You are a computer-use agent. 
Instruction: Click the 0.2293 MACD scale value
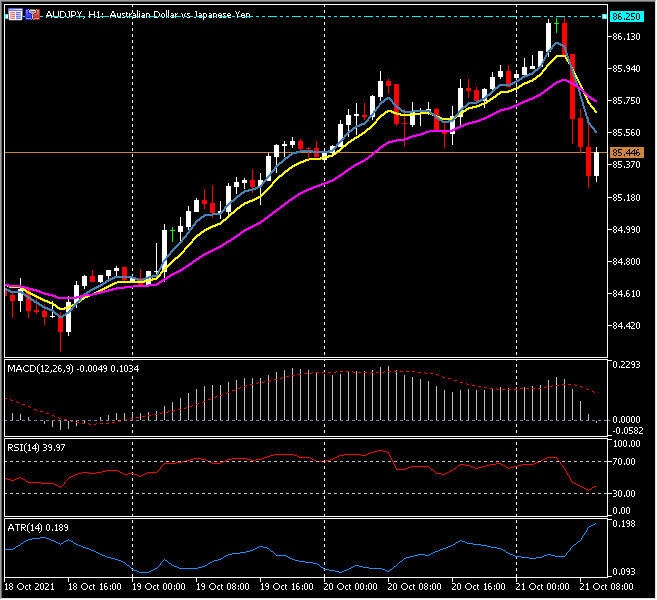click(626, 365)
